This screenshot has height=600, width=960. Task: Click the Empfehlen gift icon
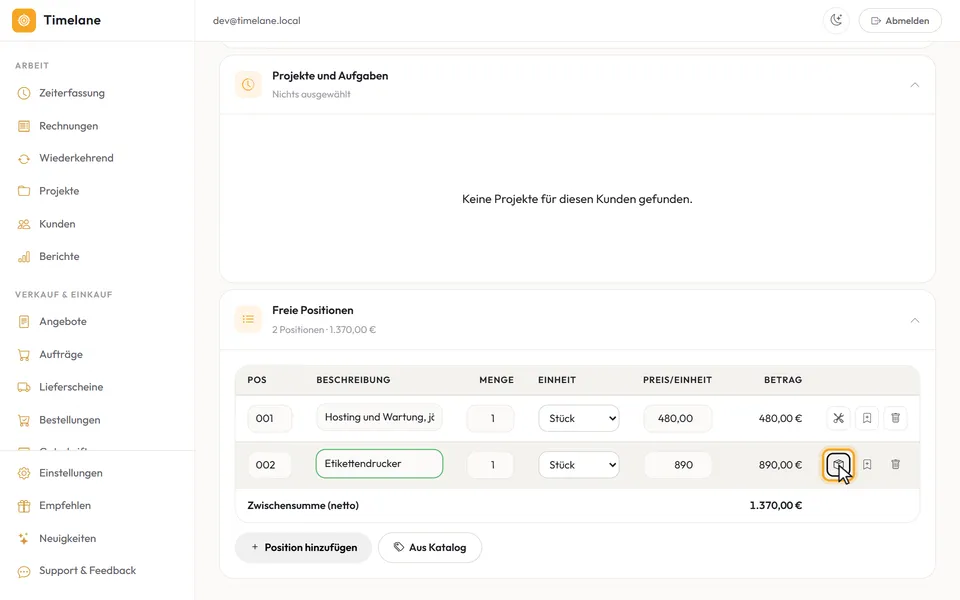(x=24, y=506)
